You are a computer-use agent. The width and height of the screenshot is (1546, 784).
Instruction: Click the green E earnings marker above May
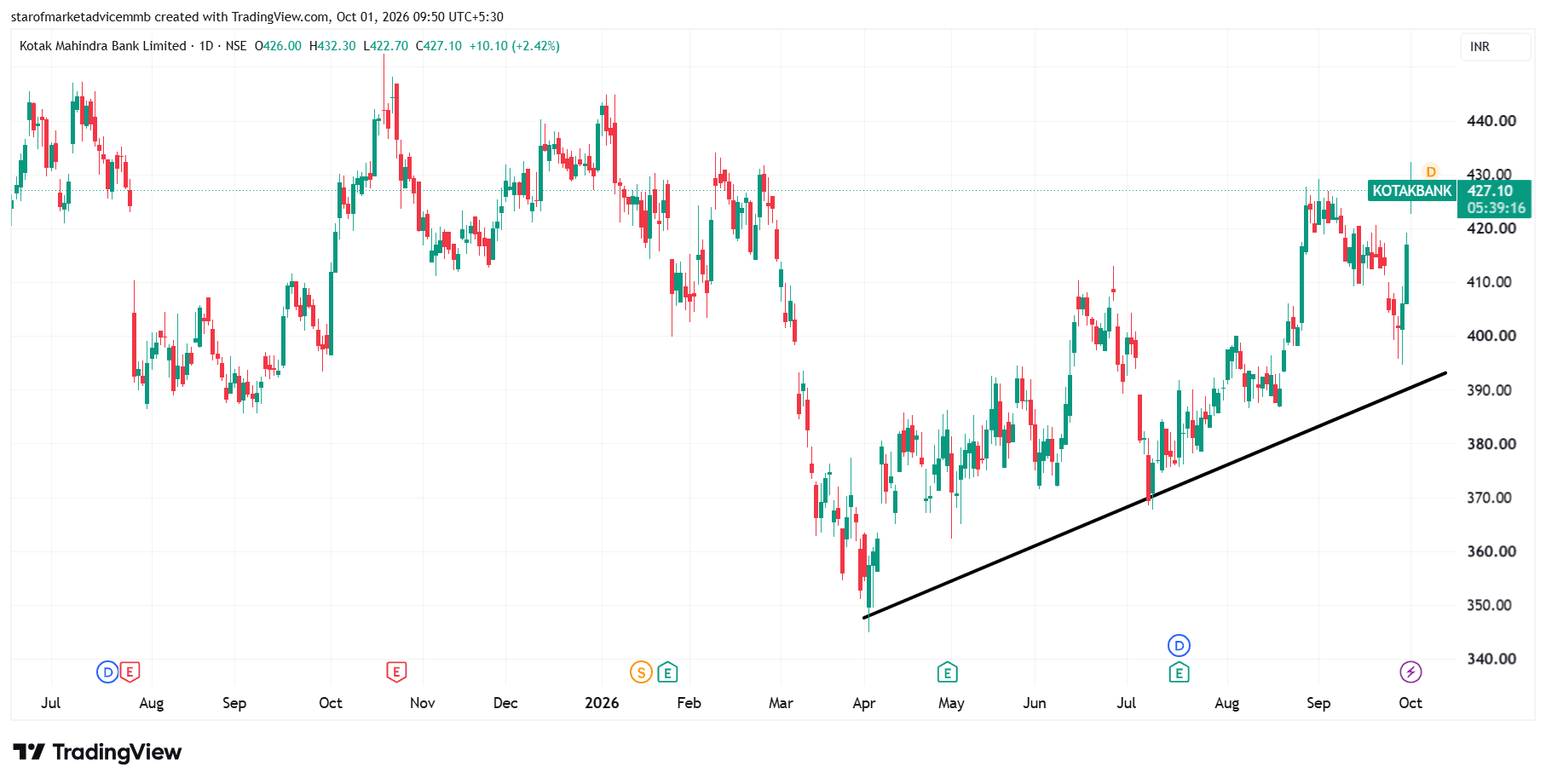point(948,672)
